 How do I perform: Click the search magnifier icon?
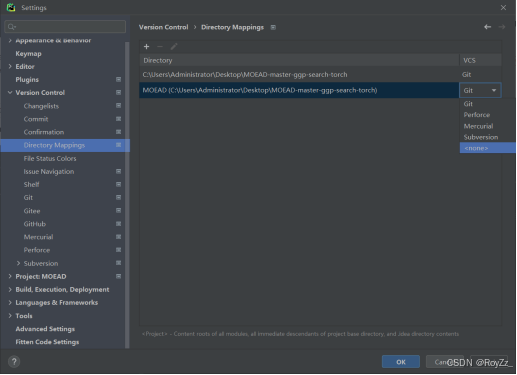click(x=11, y=27)
